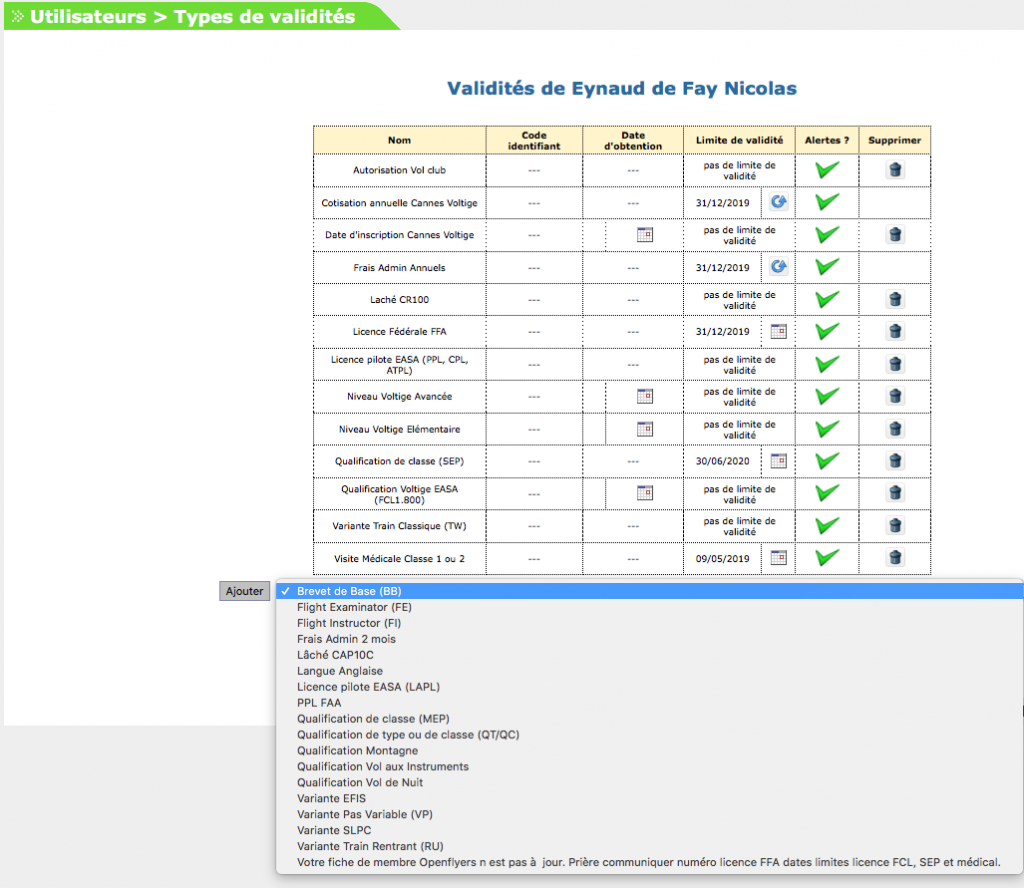Toggle alert checkmark for Laché CR100
Viewport: 1024px width, 888px height.
coord(827,299)
